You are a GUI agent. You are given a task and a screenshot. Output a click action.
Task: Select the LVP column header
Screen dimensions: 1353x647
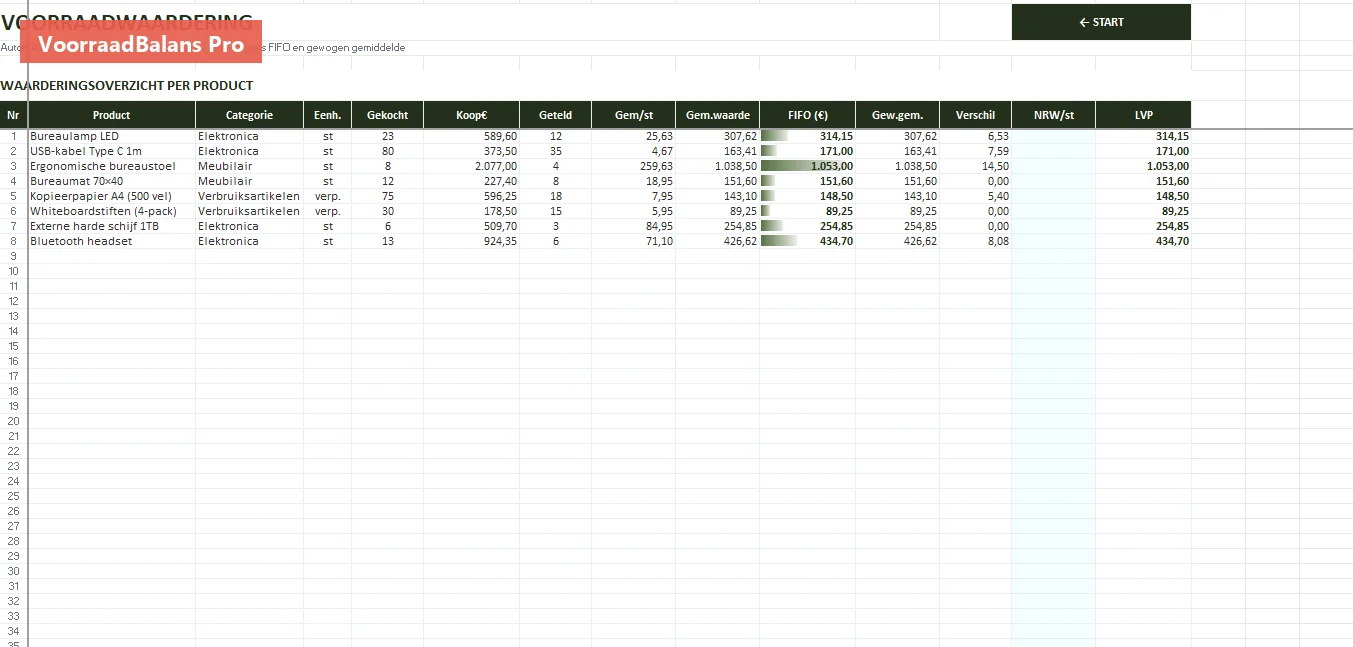tap(1144, 115)
